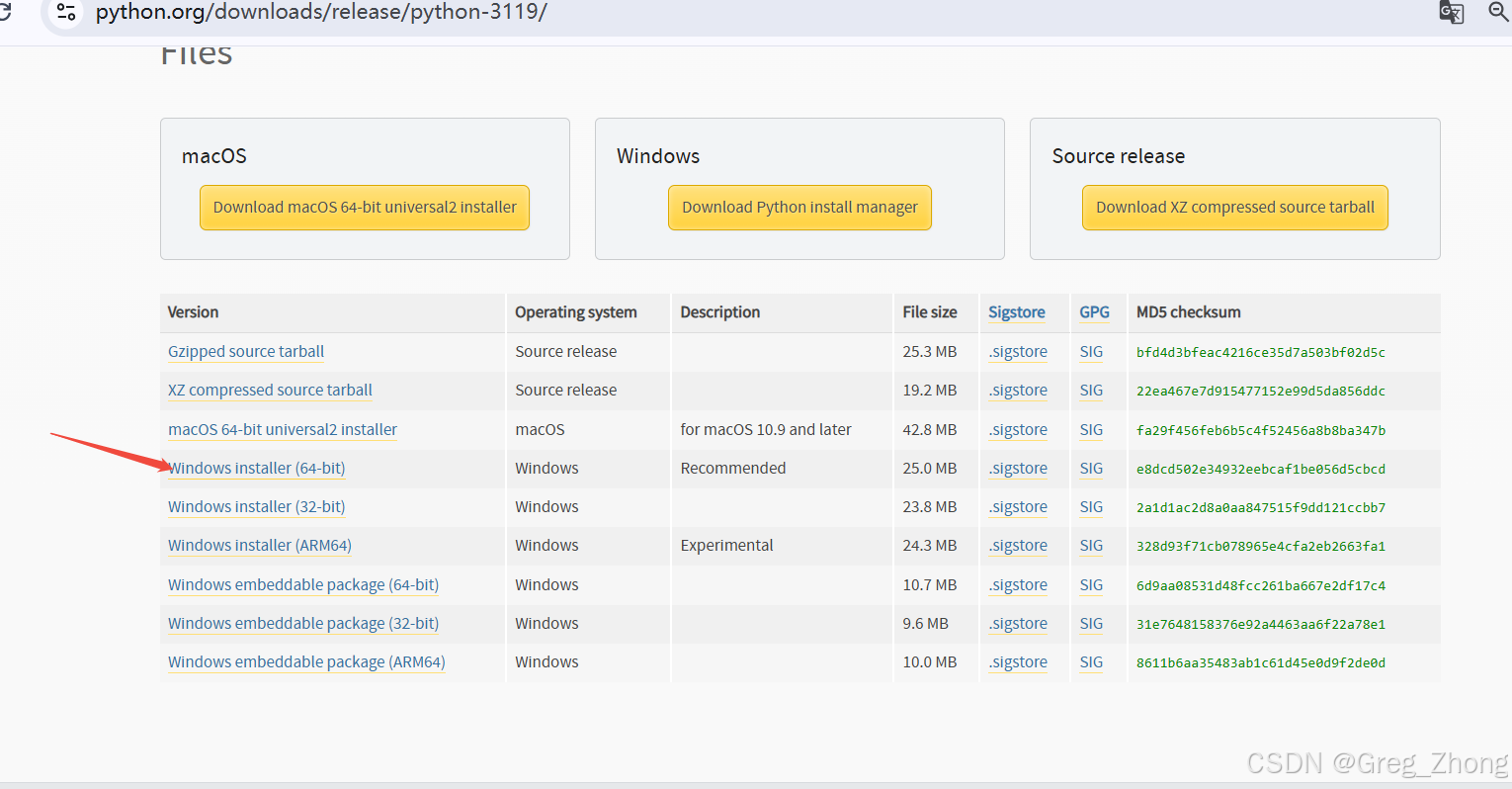Screen dimensions: 1512x789
Task: Open SIG link for Windows installer ARM64 row
Action: click(1091, 546)
